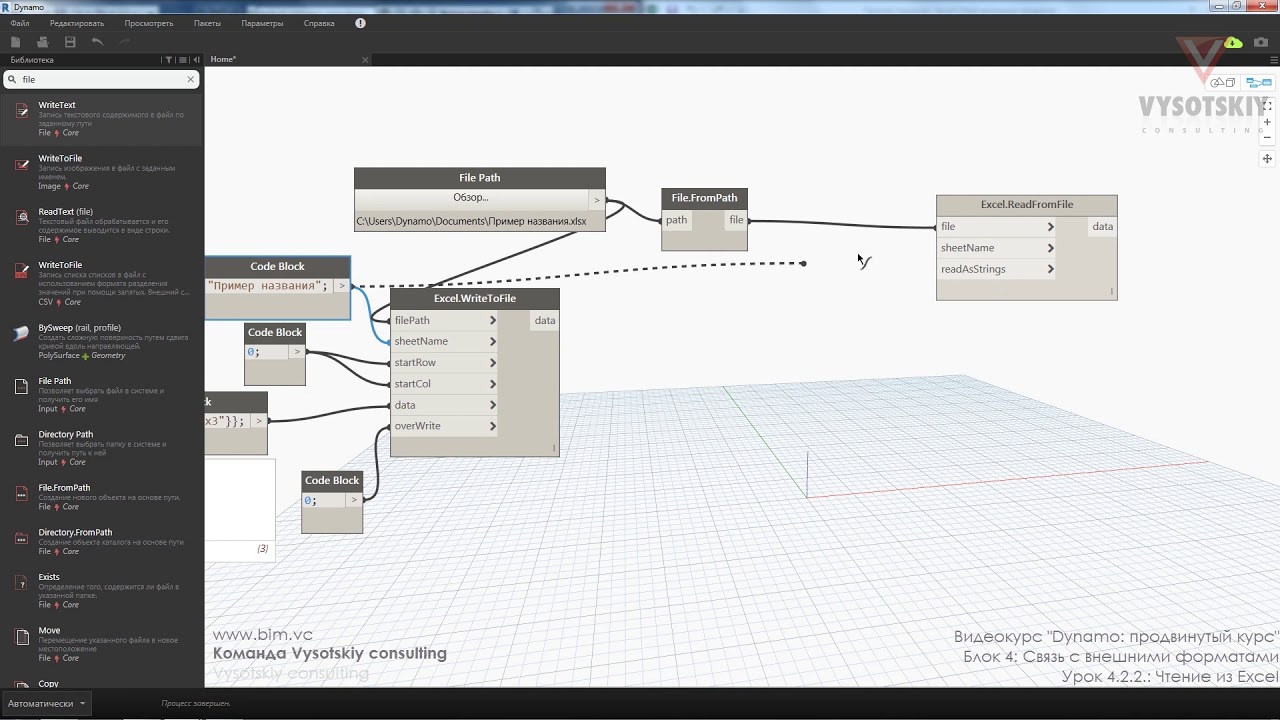Viewport: 1280px width, 720px height.
Task: Click data output port of Excel.ReadFromFile
Action: tap(1102, 227)
